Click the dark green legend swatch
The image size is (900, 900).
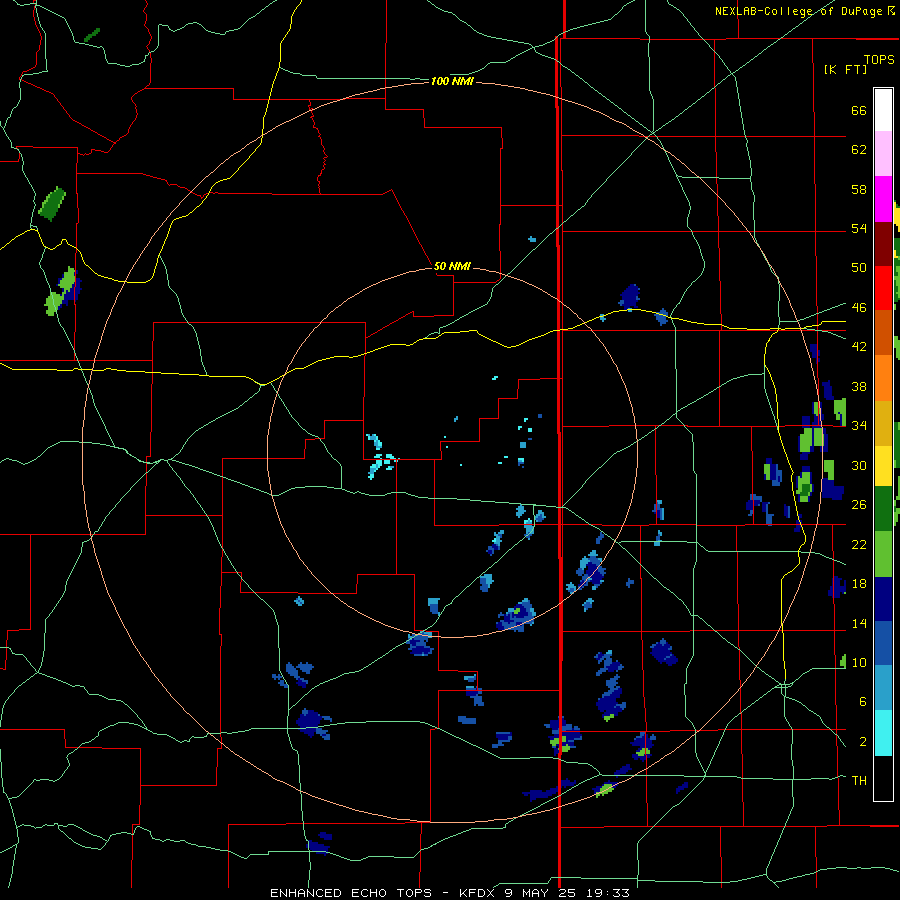[883, 509]
